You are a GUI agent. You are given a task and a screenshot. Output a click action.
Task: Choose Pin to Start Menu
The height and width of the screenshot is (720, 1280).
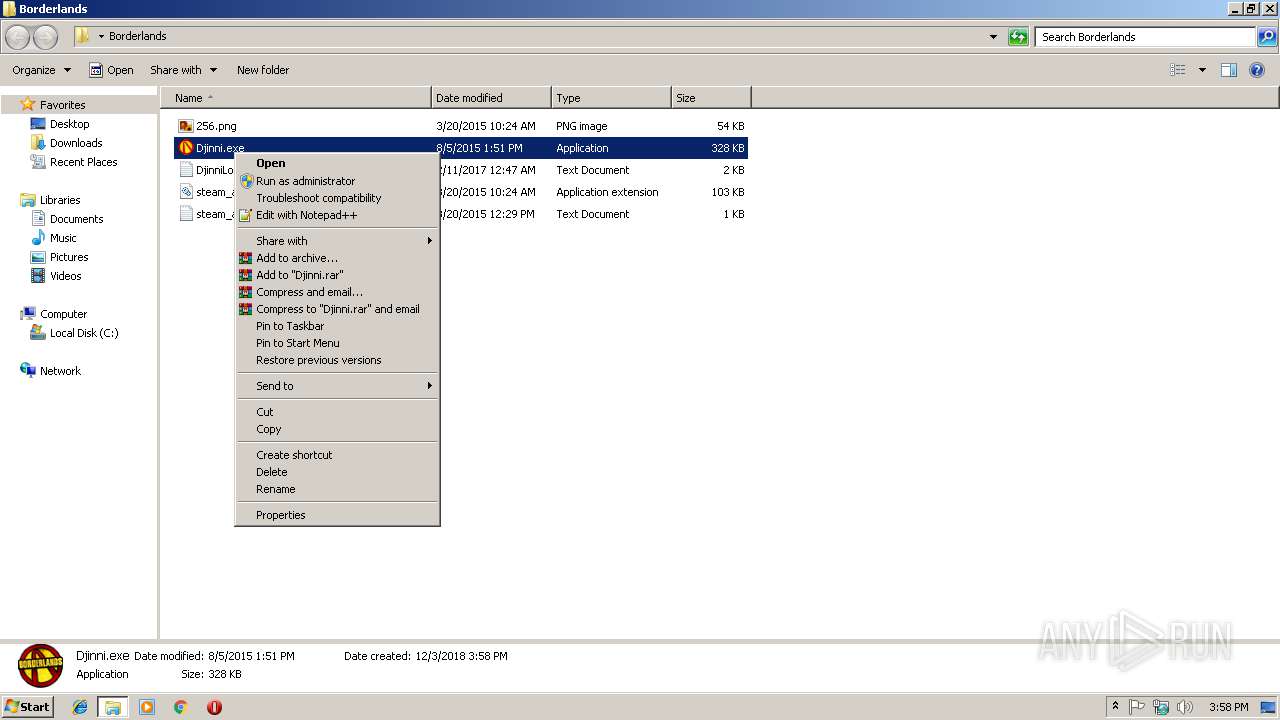[337, 343]
